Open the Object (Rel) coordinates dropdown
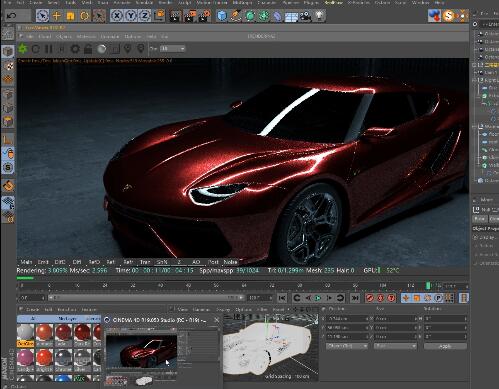 347,346
